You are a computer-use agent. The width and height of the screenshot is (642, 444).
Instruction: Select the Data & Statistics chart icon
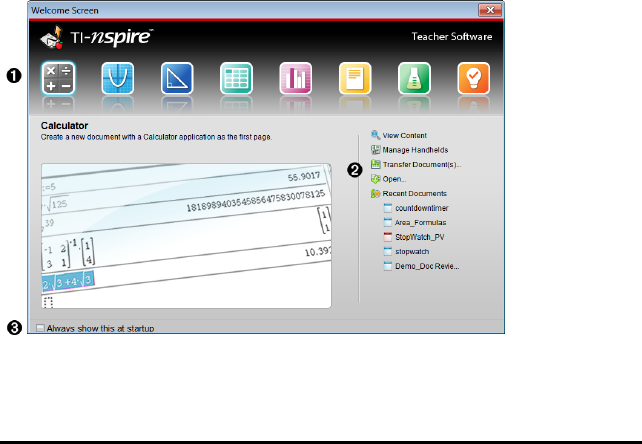[x=296, y=78]
